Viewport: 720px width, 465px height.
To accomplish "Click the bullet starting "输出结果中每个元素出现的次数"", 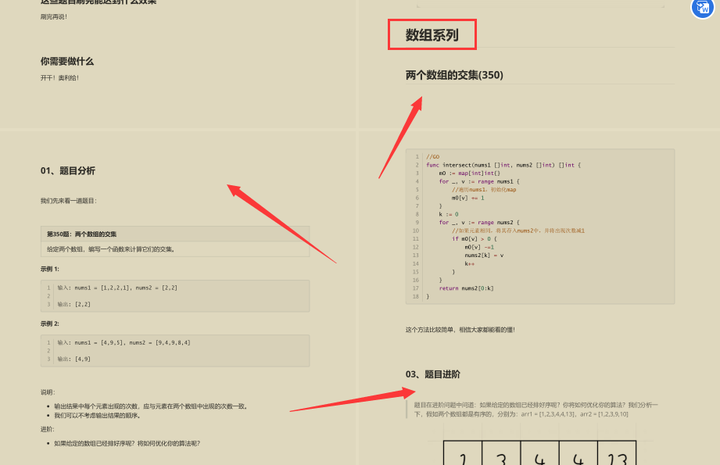I will coord(151,406).
